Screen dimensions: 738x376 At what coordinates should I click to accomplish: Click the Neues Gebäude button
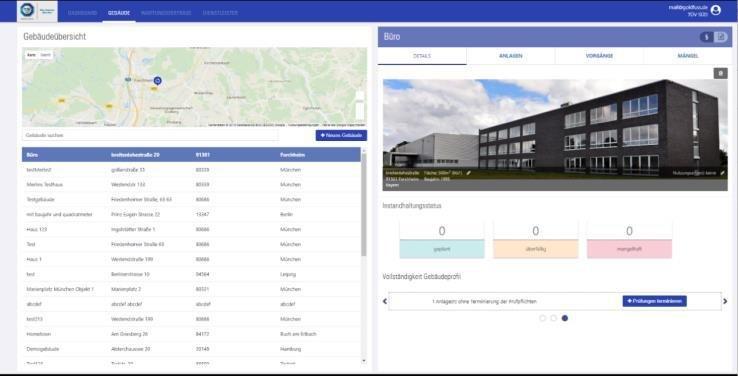tap(341, 136)
